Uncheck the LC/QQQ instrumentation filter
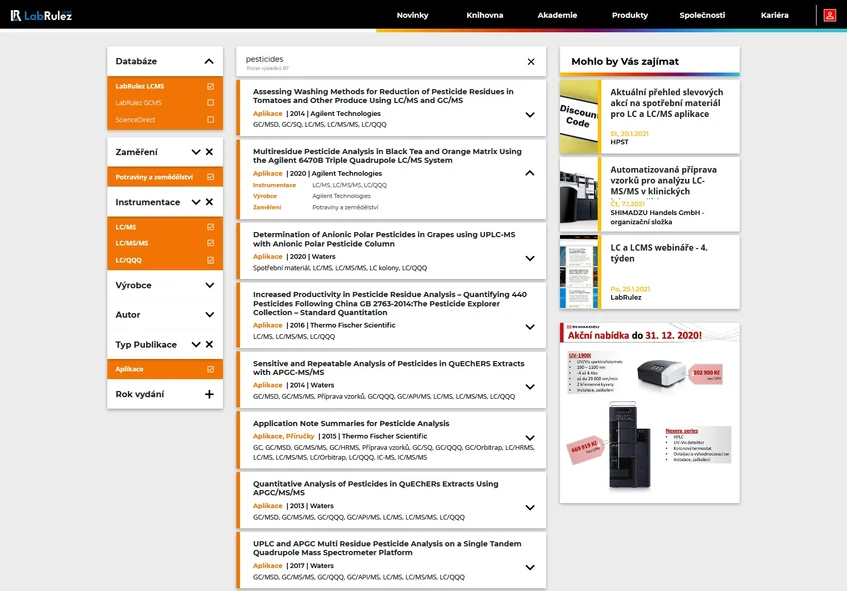Screen dimensions: 847x591 211,260
